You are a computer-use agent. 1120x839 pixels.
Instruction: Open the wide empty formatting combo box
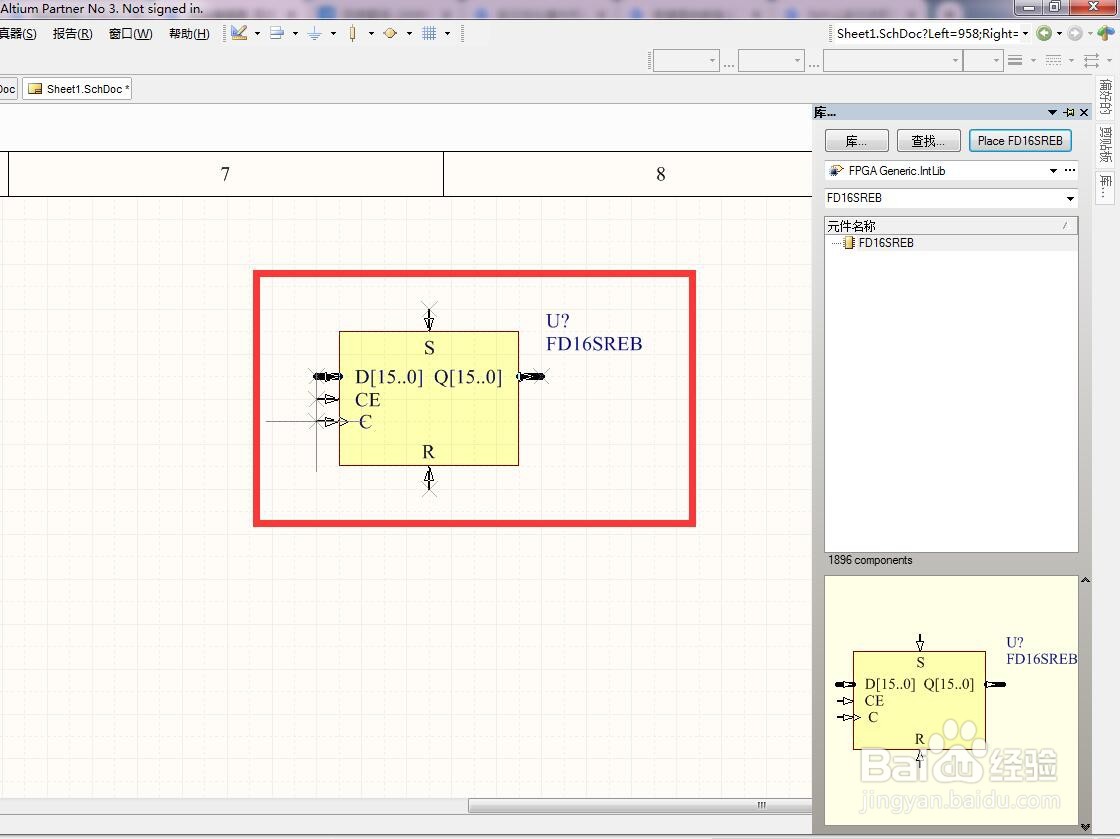pos(893,61)
